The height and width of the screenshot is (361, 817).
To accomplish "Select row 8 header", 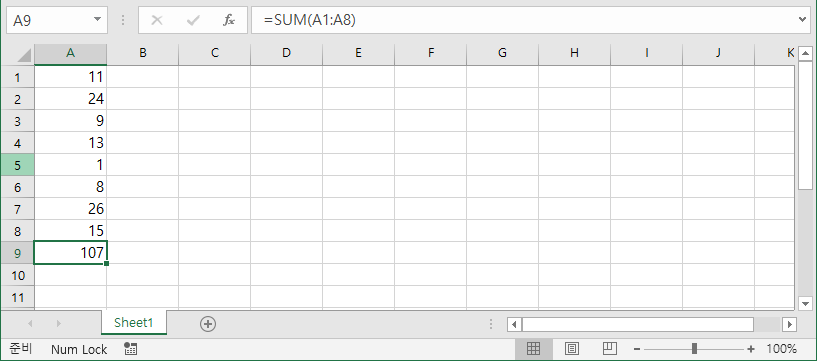I will [x=18, y=231].
